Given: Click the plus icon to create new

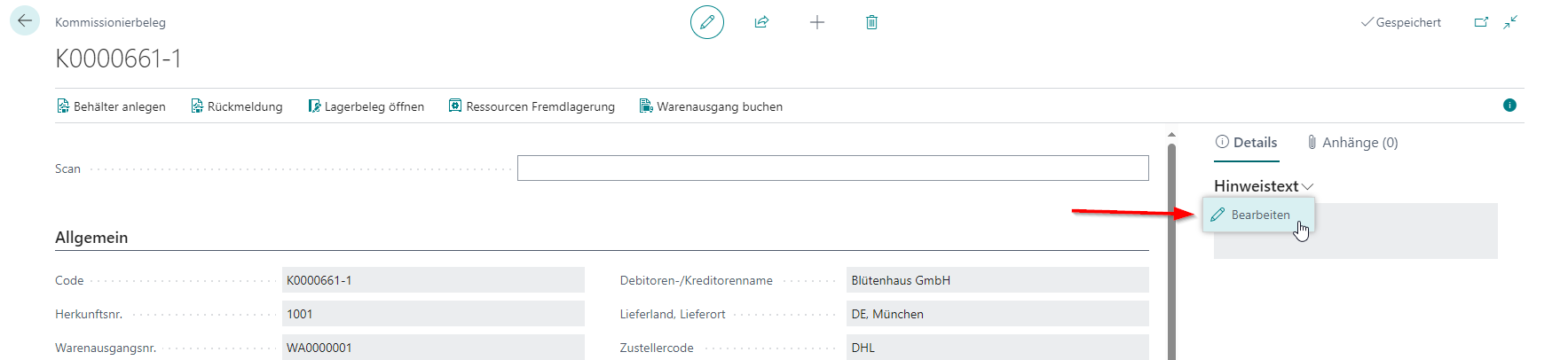Looking at the screenshot, I should tap(817, 22).
